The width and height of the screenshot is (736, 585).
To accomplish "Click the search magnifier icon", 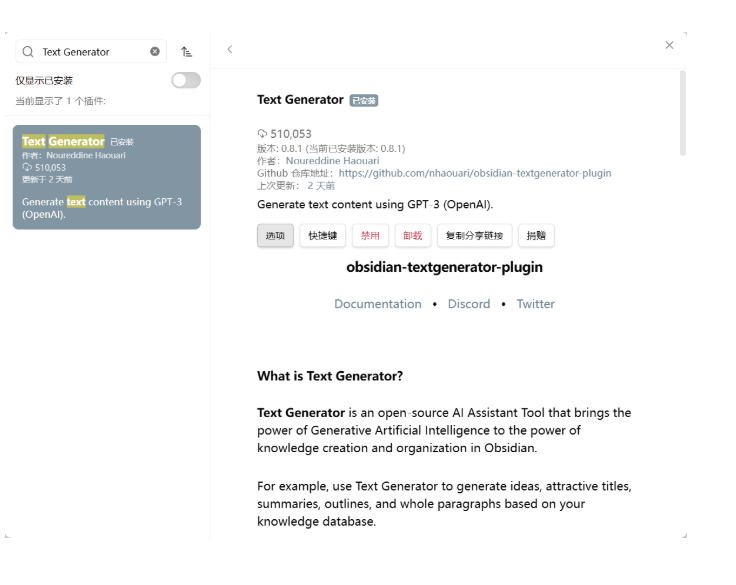I will coord(28,52).
